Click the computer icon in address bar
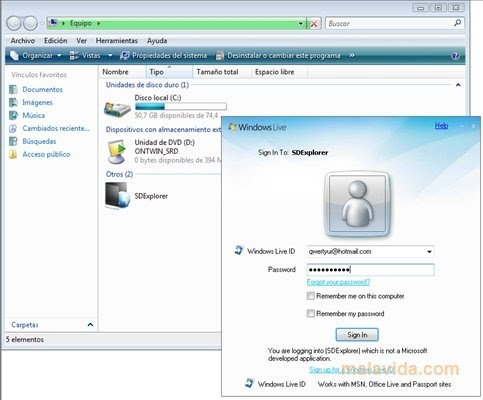The width and height of the screenshot is (483, 400). coord(53,23)
